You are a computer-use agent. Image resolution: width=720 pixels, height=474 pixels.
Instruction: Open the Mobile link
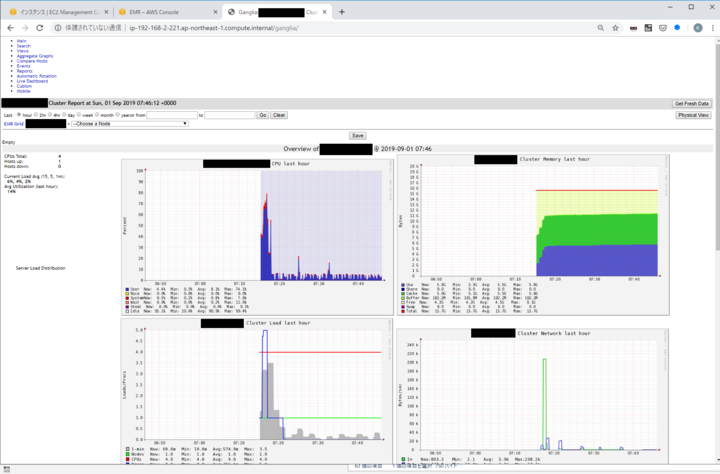tap(23, 91)
